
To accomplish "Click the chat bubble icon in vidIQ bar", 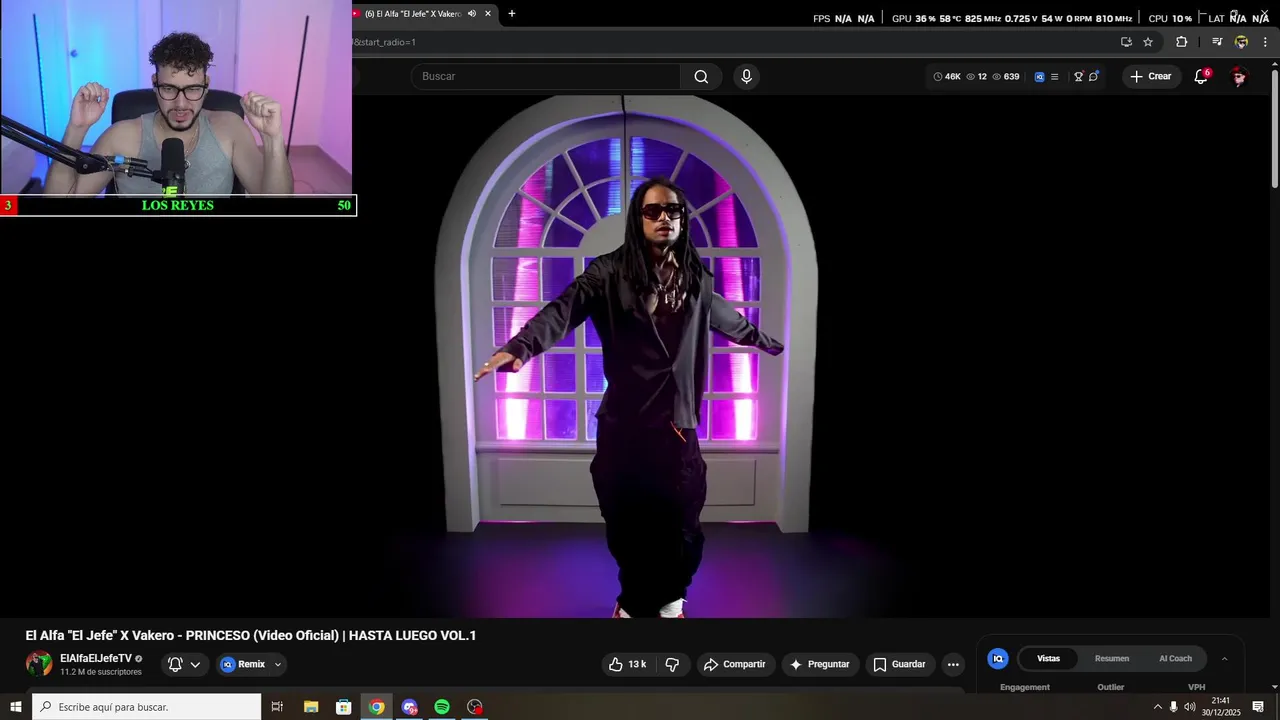I will click(1093, 76).
